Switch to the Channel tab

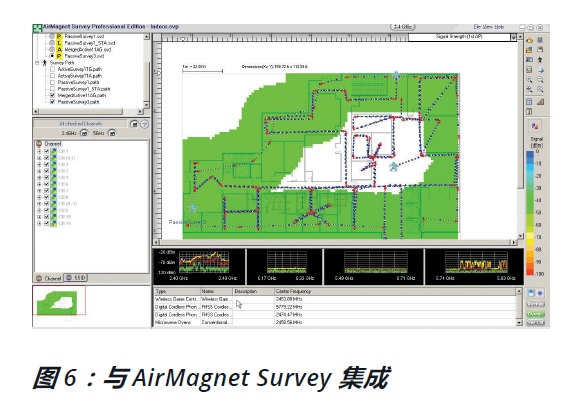coord(49,278)
